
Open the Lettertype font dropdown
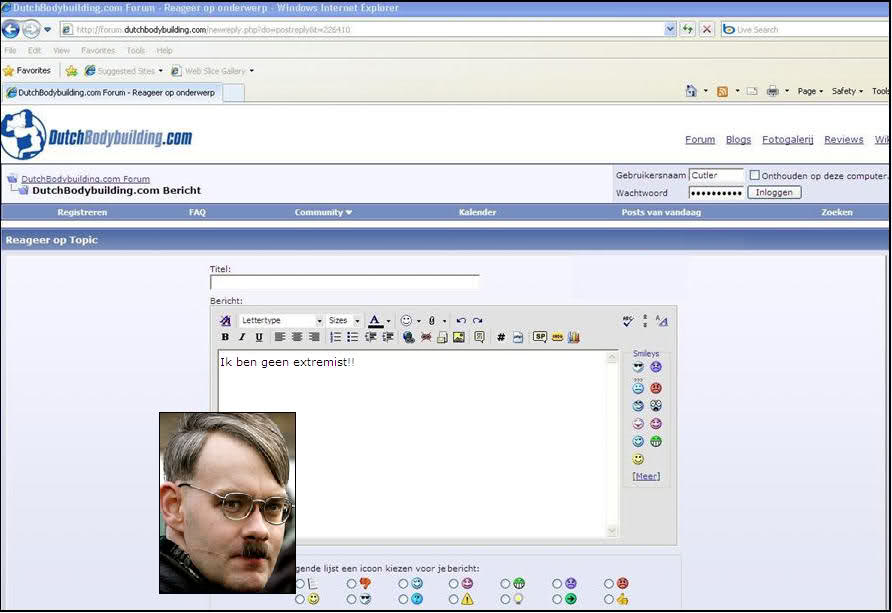(x=282, y=321)
